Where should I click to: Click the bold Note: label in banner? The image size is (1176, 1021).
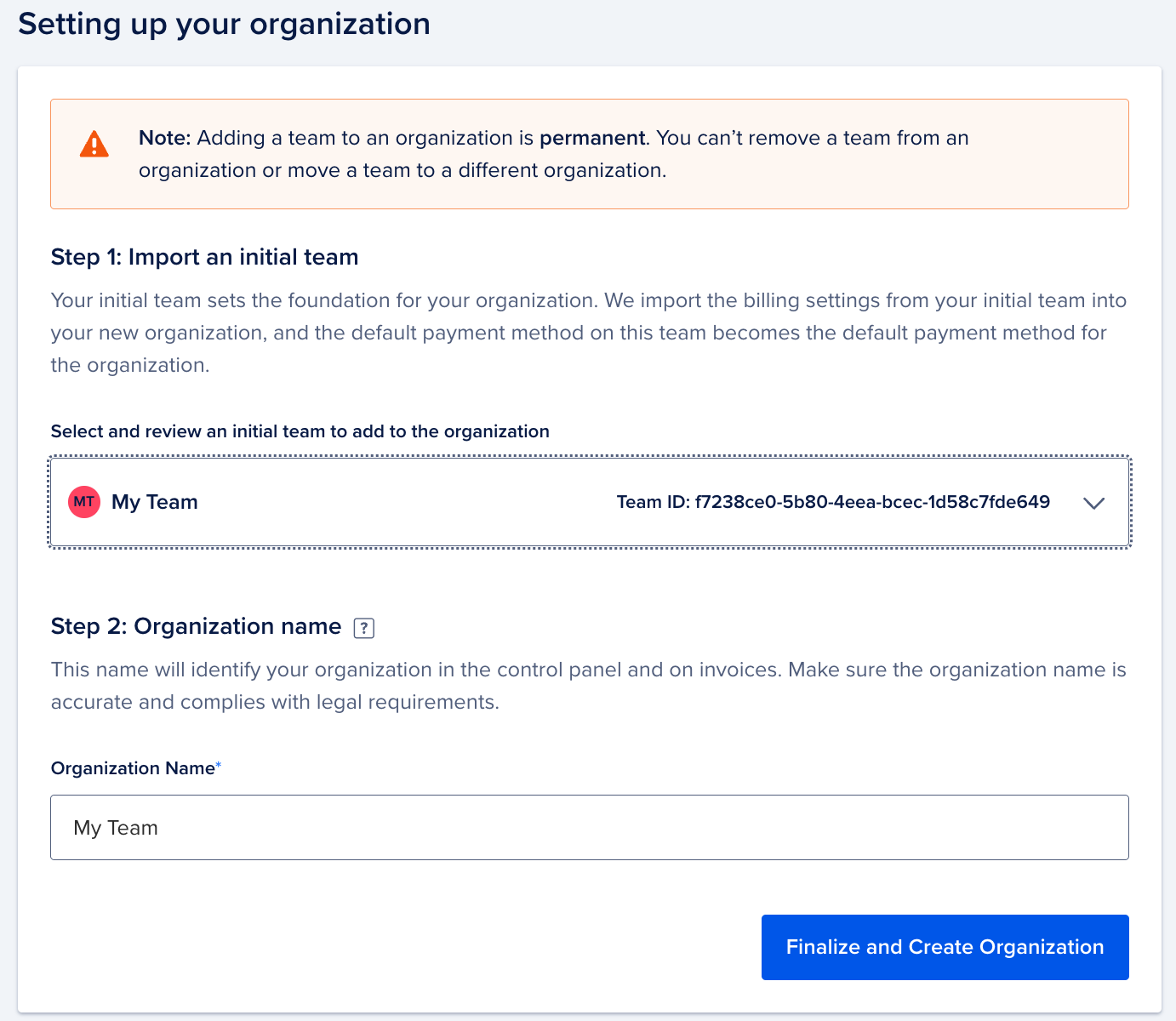pyautogui.click(x=166, y=138)
